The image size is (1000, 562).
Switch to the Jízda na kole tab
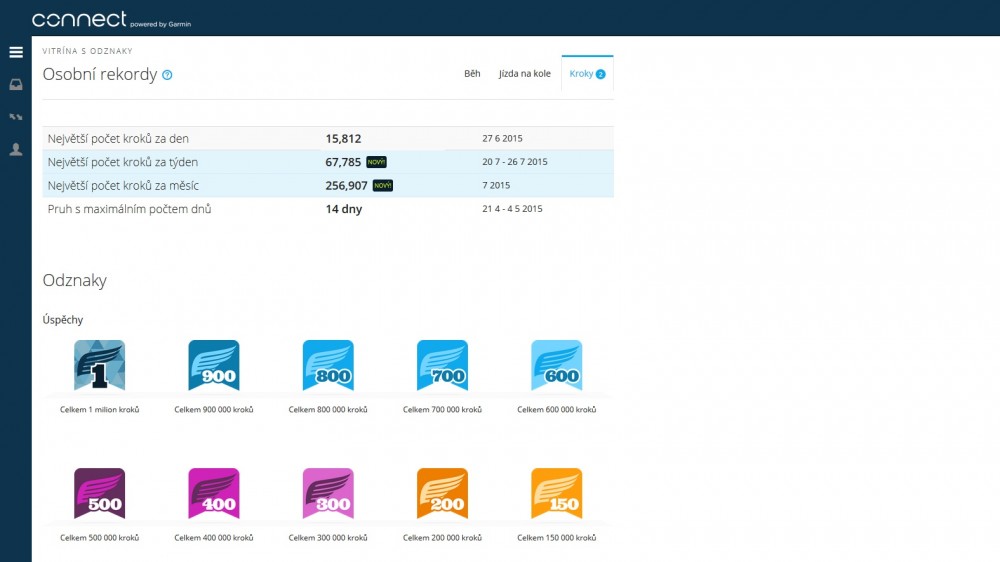(x=525, y=74)
